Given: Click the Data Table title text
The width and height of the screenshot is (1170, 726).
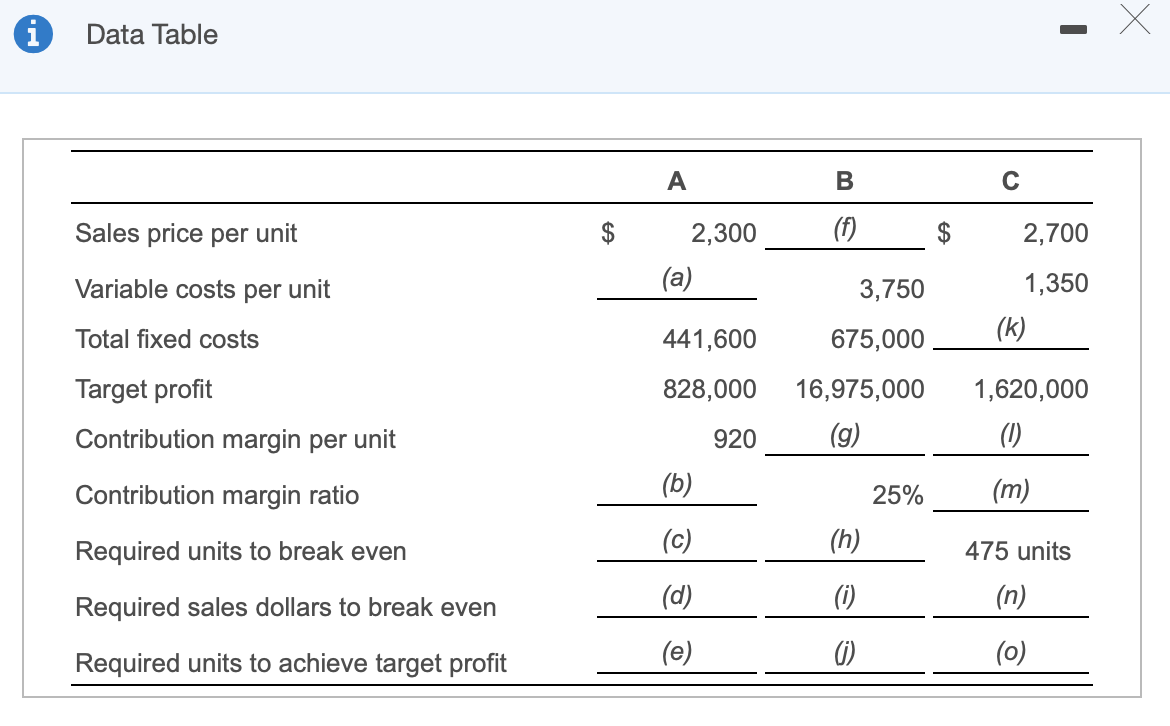Looking at the screenshot, I should (152, 34).
